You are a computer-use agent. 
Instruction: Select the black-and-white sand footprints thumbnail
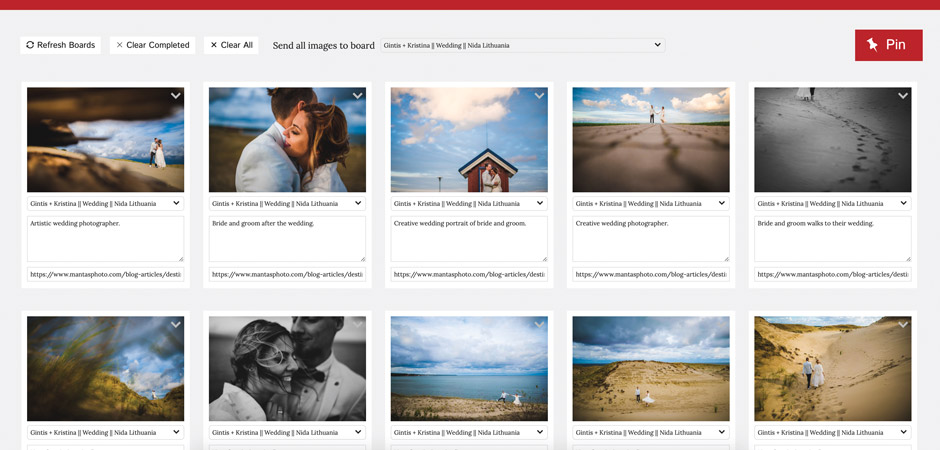(833, 140)
